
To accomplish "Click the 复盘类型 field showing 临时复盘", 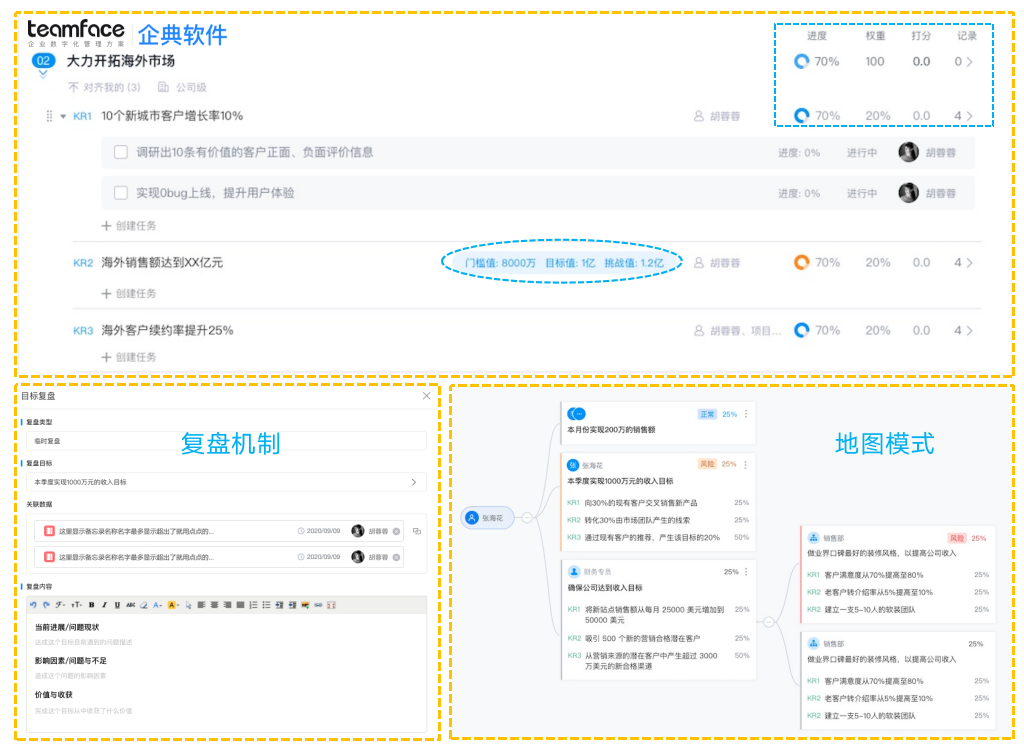I will click(x=224, y=440).
